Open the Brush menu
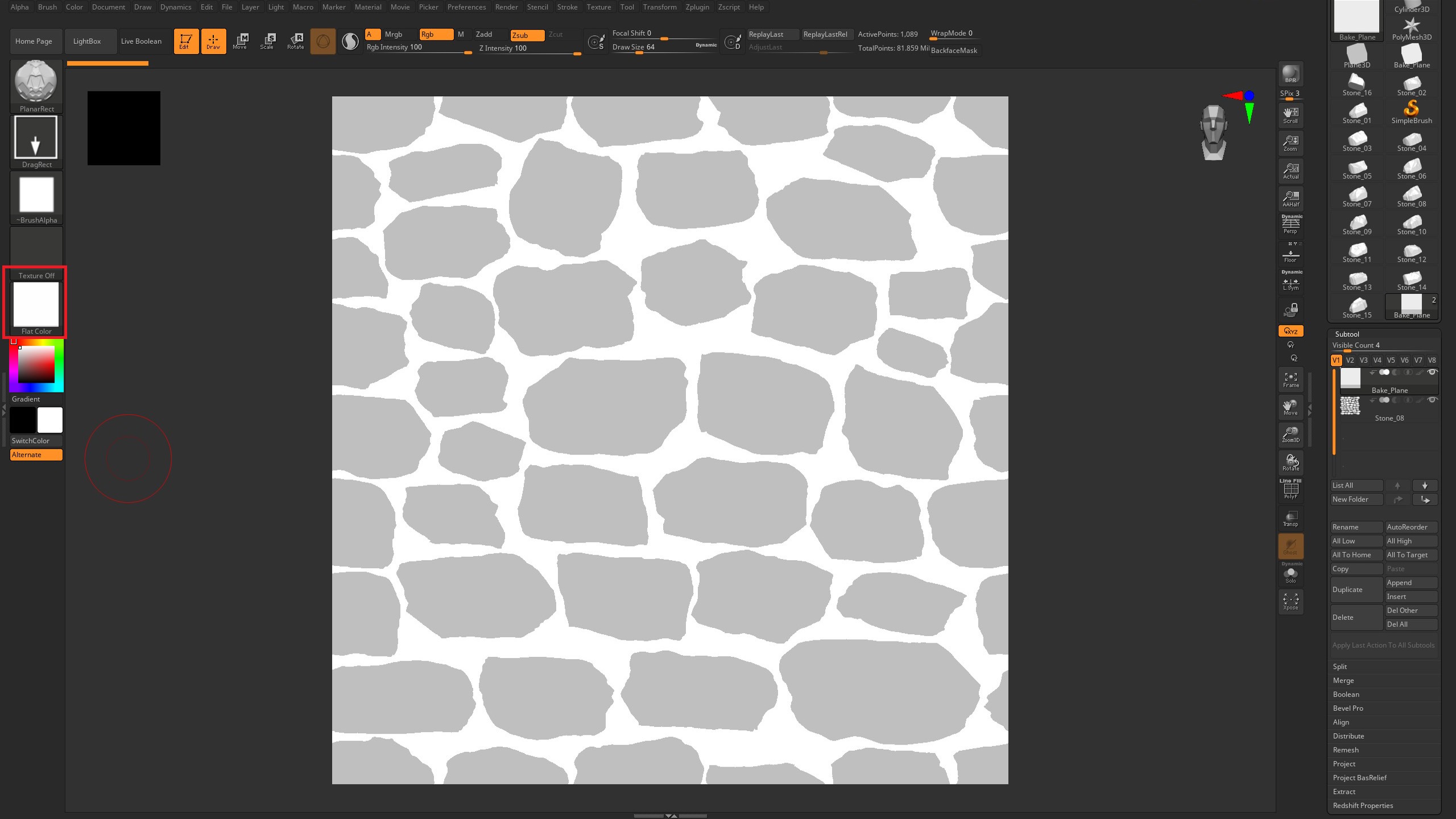 (x=47, y=7)
